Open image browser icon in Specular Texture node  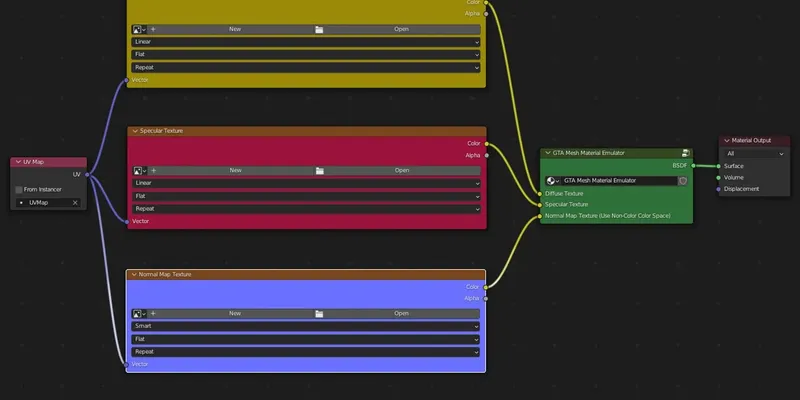(140, 171)
